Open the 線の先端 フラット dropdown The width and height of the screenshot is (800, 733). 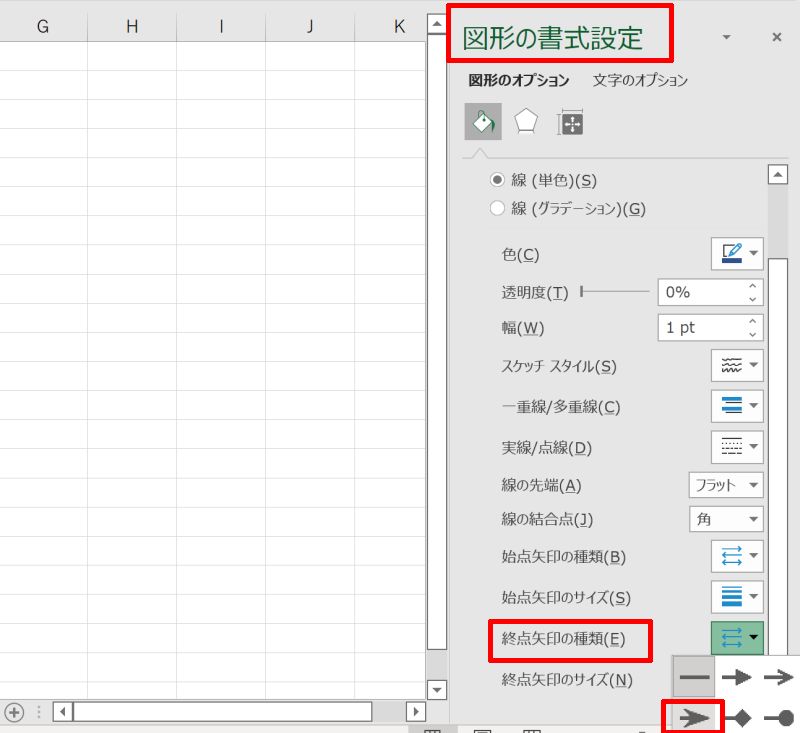tap(726, 485)
